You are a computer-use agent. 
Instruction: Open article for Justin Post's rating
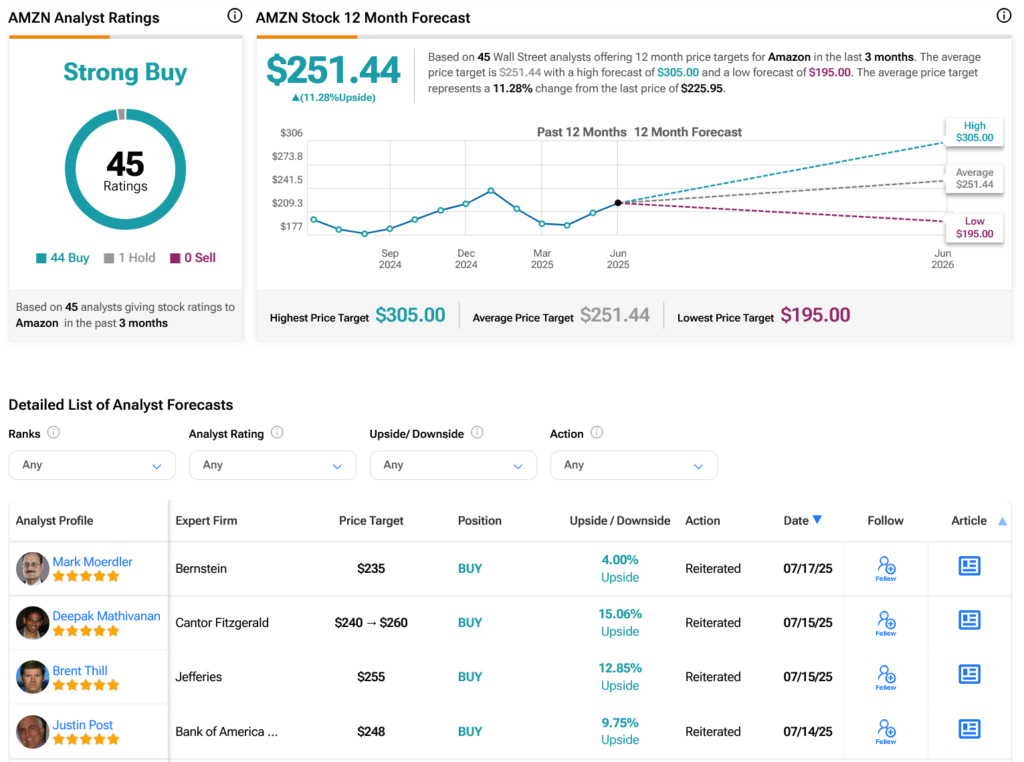click(969, 729)
